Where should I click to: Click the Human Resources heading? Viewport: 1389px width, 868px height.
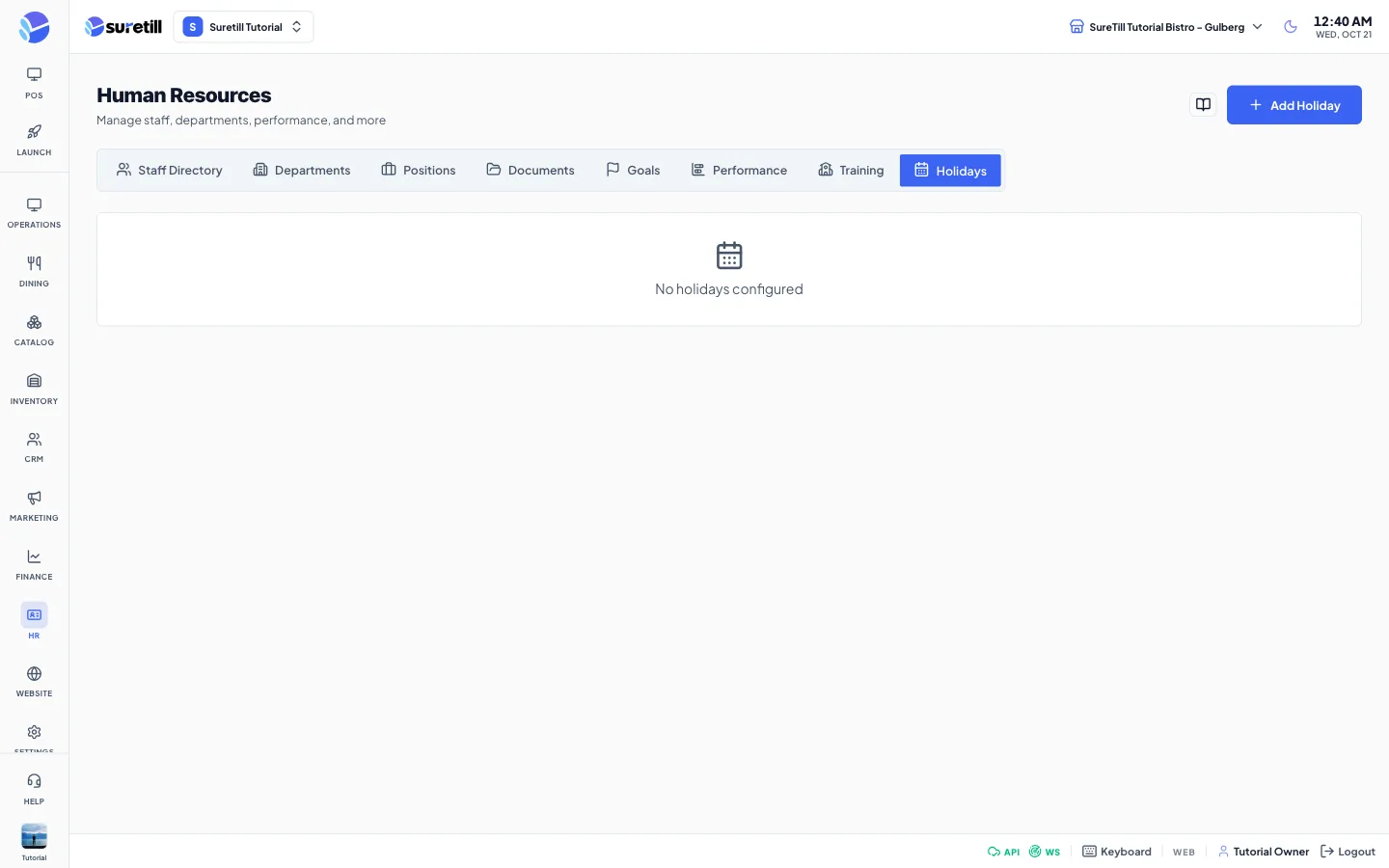point(184,95)
